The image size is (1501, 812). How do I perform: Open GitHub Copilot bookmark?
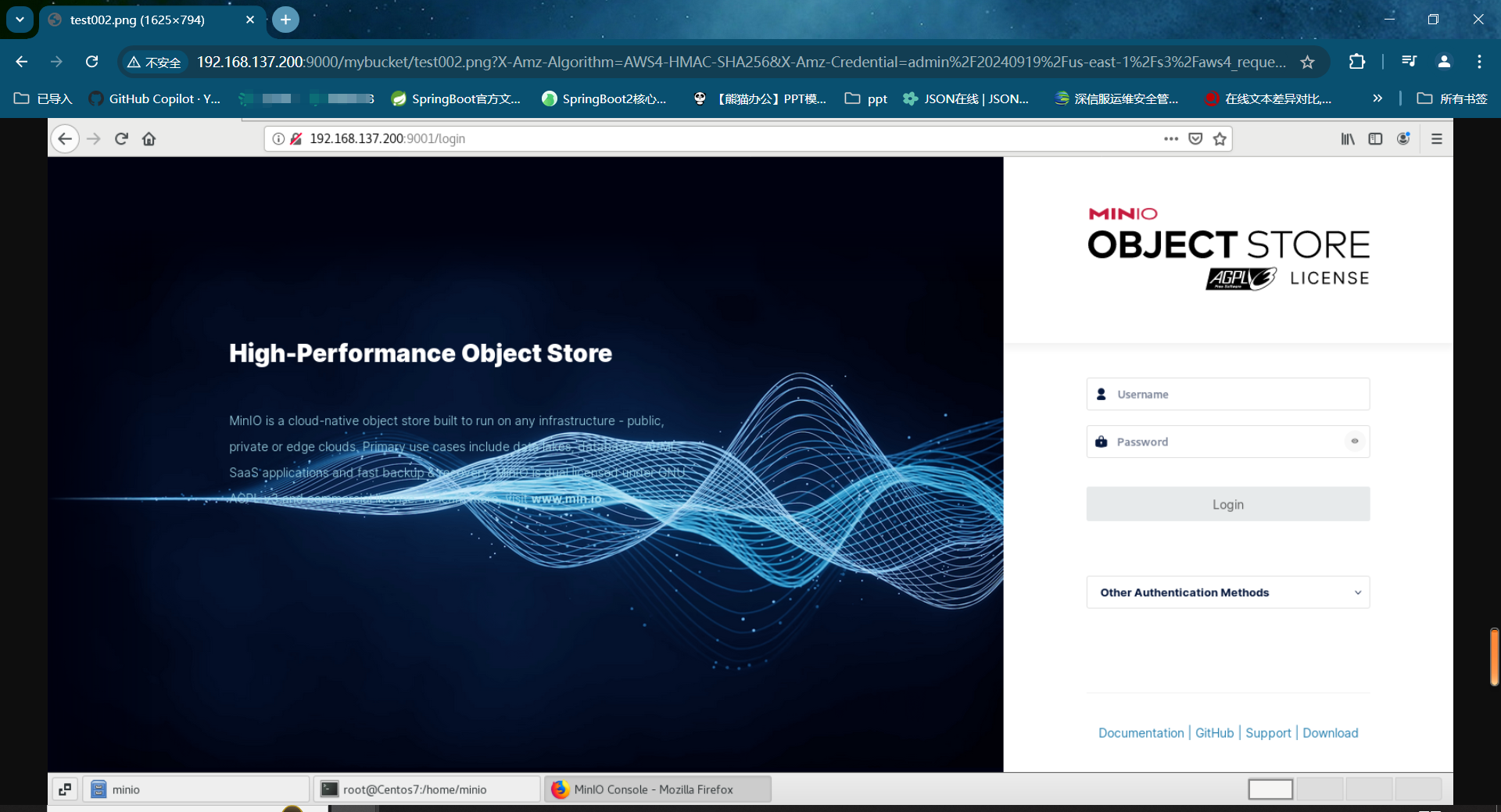tap(155, 98)
